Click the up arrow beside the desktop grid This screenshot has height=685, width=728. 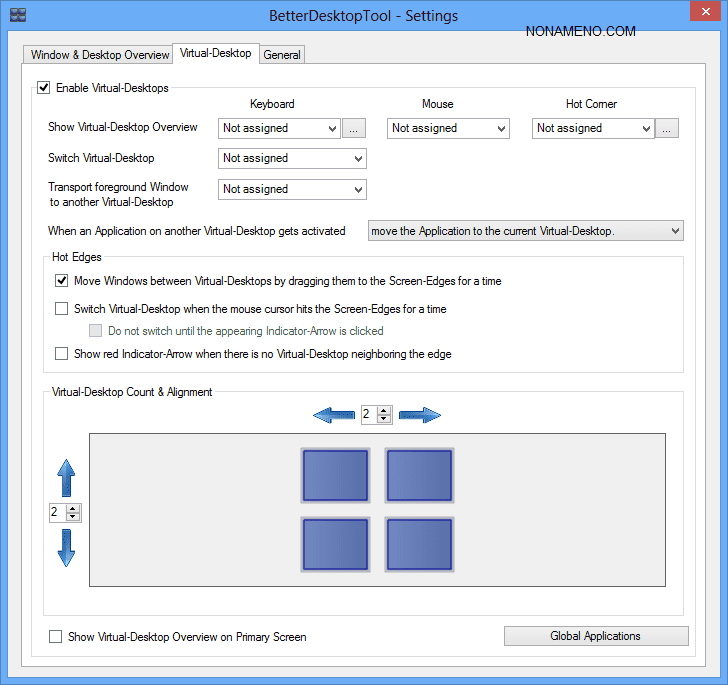click(x=66, y=478)
